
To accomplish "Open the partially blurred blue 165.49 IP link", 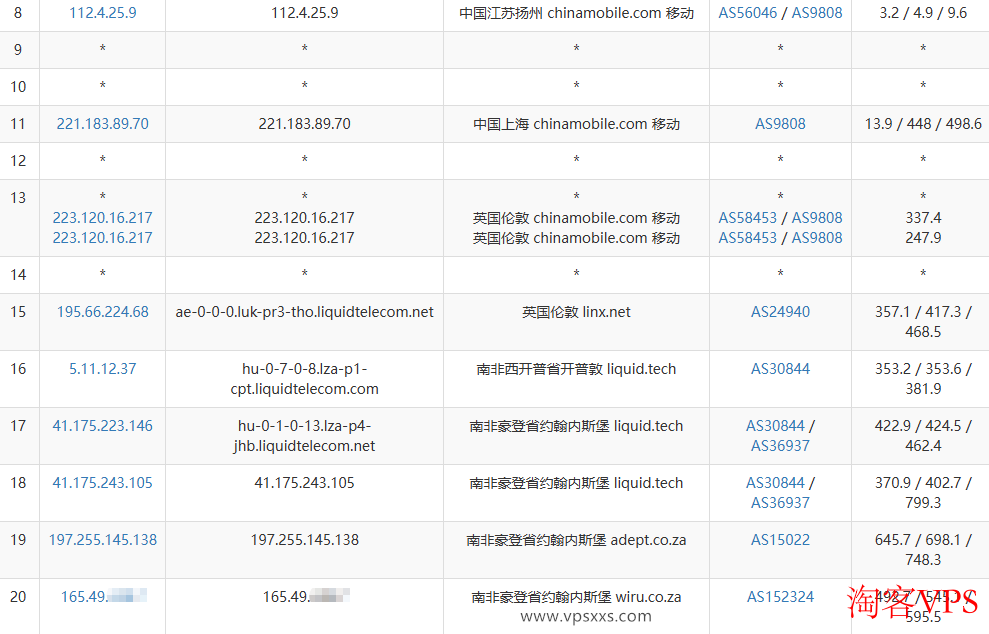I will click(x=103, y=596).
